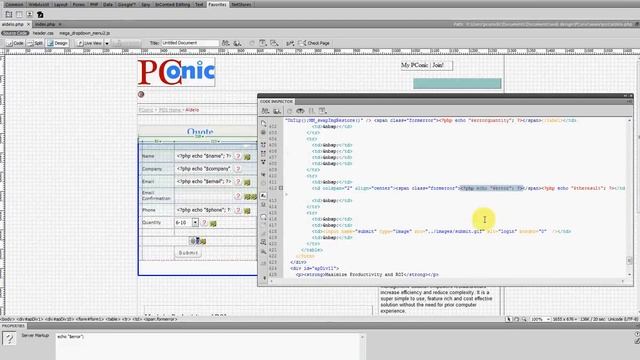
Task: Refresh Code Inspector view
Action: click(x=289, y=111)
